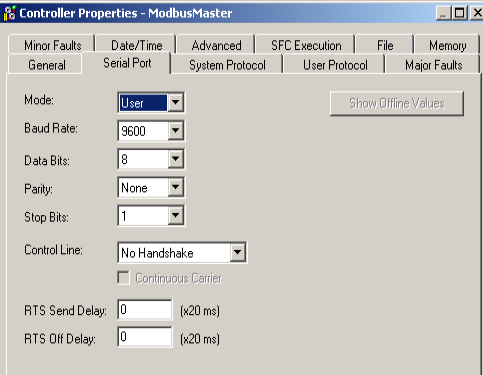Viewport: 483px width, 375px height.
Task: Expand the Data Bits dropdown
Action: click(x=175, y=159)
